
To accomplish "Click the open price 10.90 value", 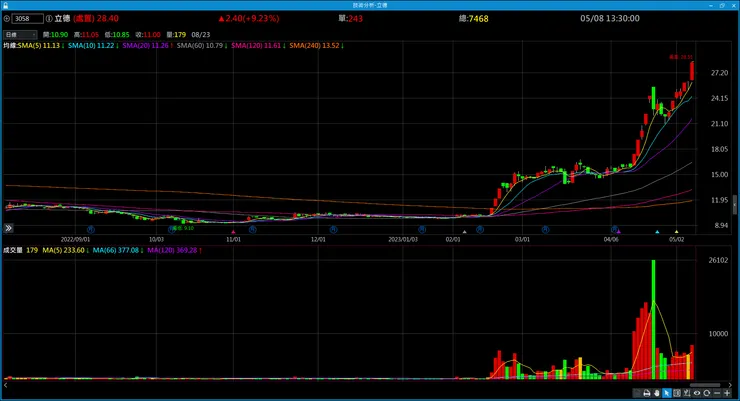I will pos(59,34).
